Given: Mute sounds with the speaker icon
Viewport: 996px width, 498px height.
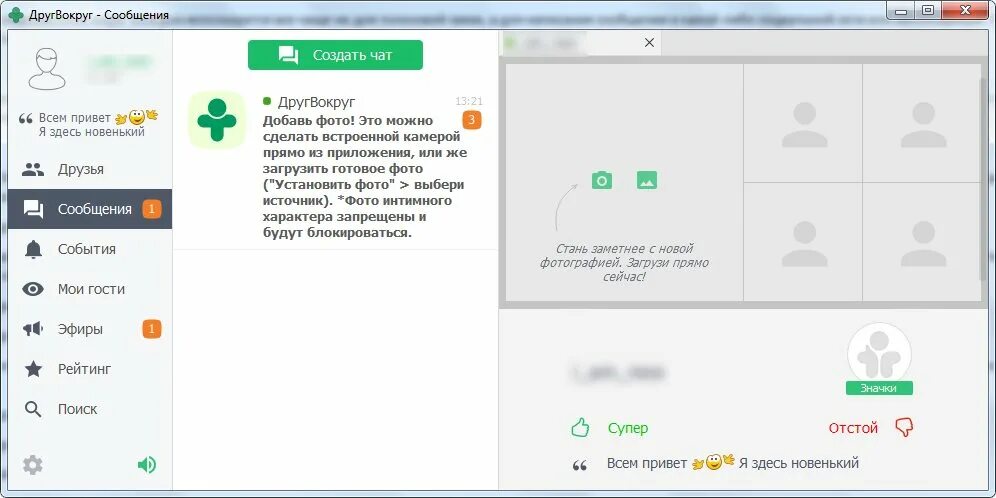Looking at the screenshot, I should pos(147,466).
